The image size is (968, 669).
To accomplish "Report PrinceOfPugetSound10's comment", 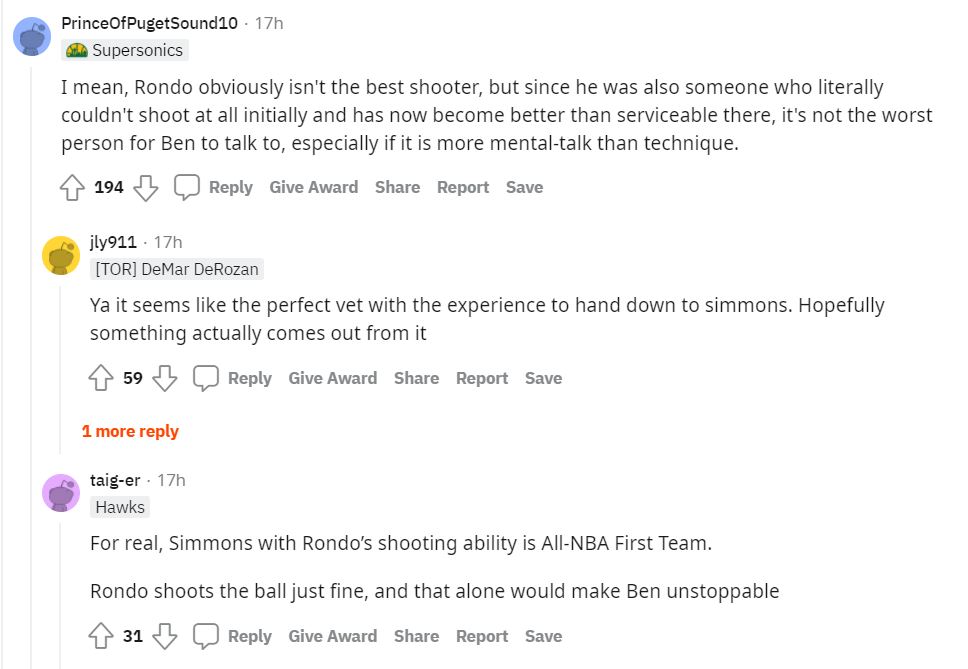I will [x=463, y=187].
